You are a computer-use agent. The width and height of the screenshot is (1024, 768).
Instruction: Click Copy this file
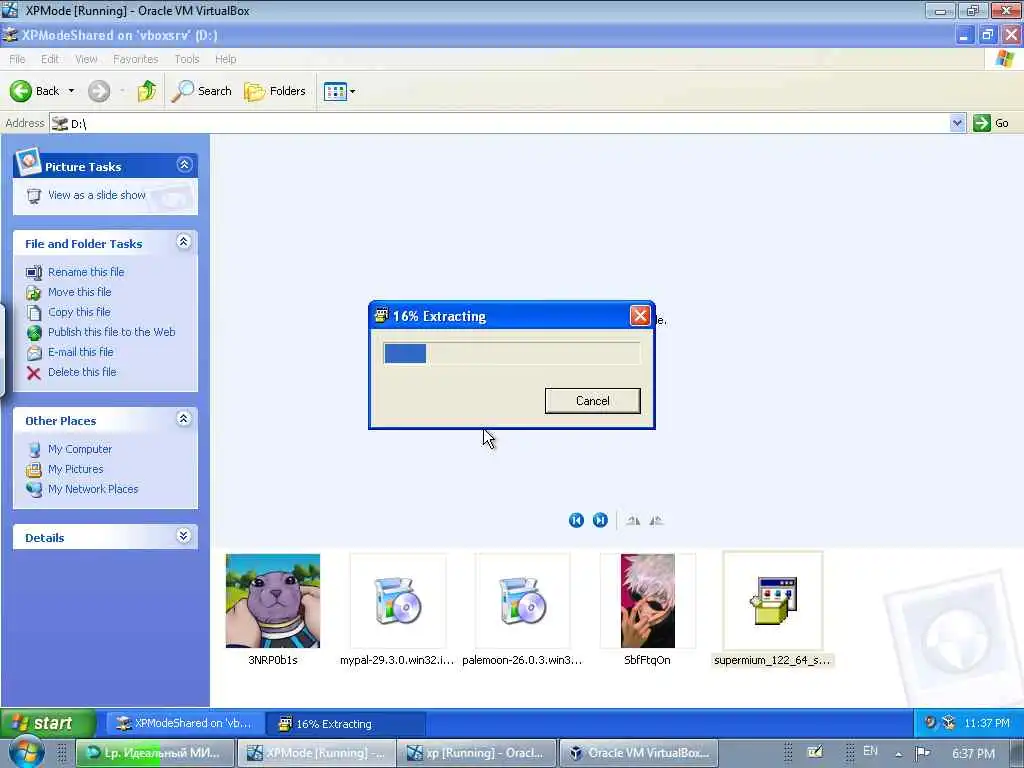[79, 312]
